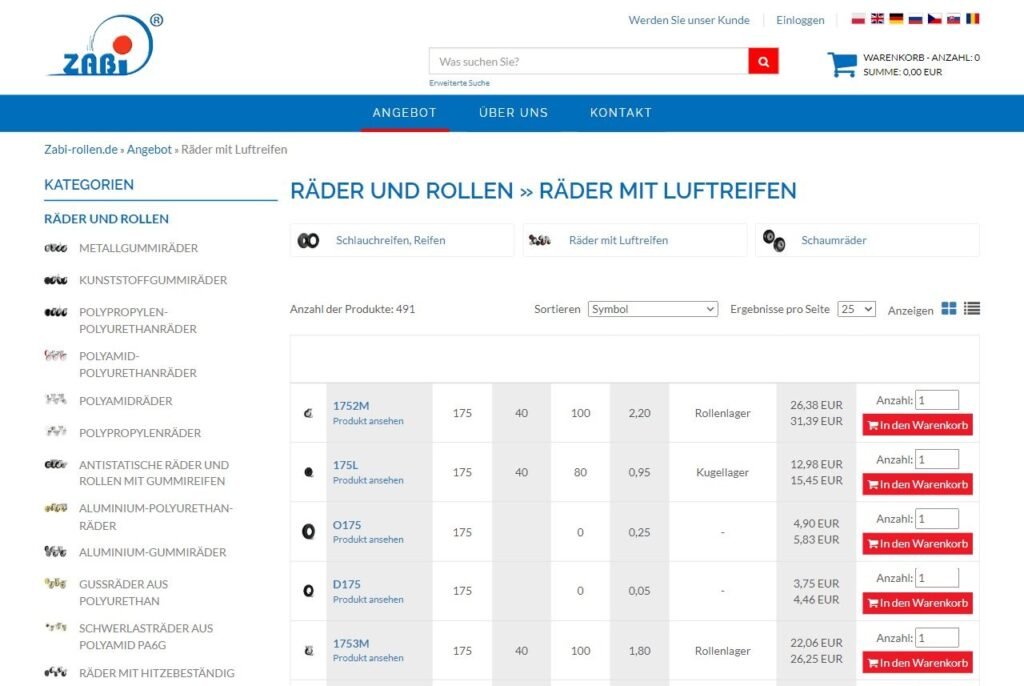Viewport: 1024px width, 686px height.
Task: Switch language with the Slovak flag
Action: pos(953,19)
